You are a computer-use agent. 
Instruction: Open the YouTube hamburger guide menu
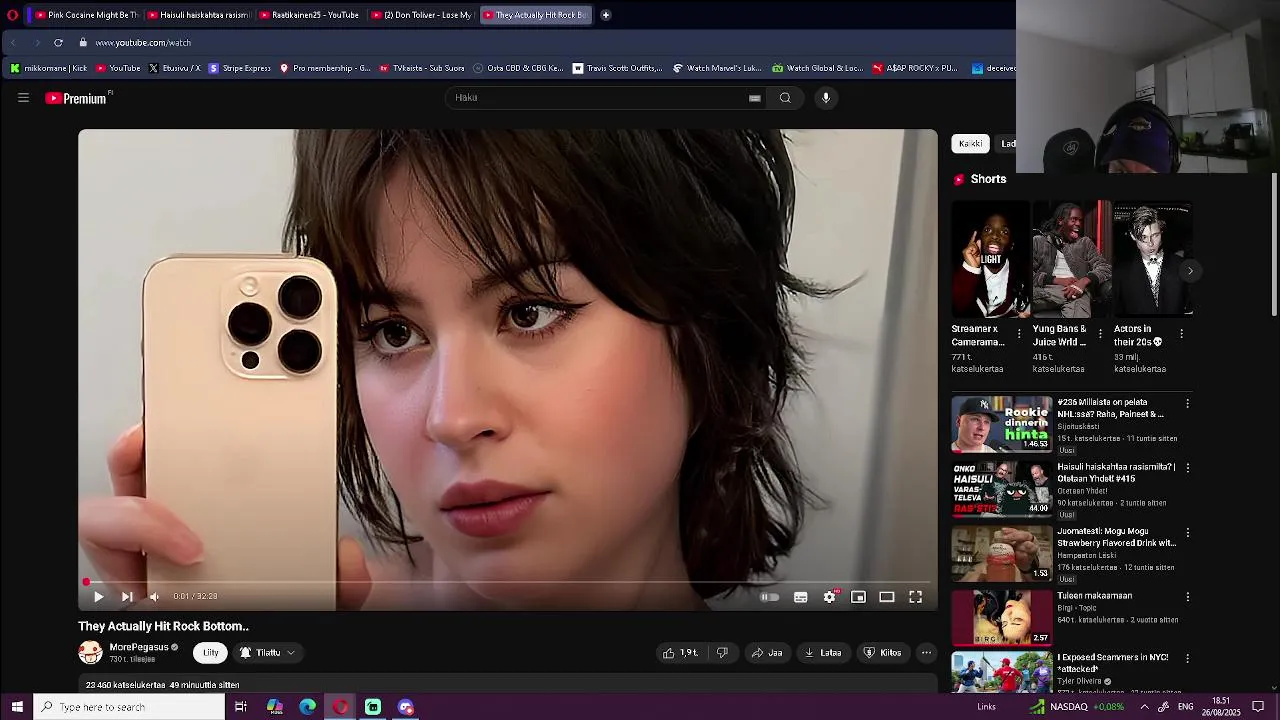23,98
